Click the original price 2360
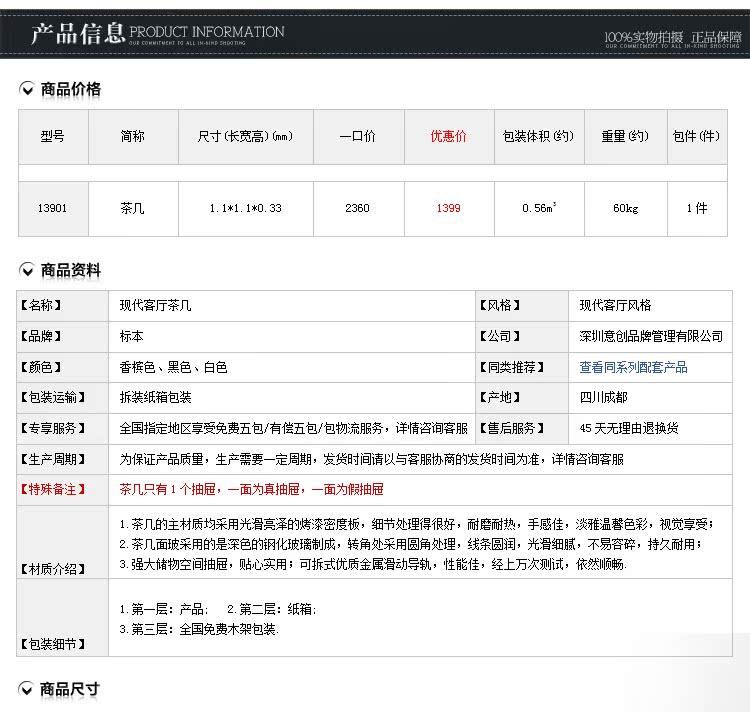Screen dimensions: 750x712 357,208
